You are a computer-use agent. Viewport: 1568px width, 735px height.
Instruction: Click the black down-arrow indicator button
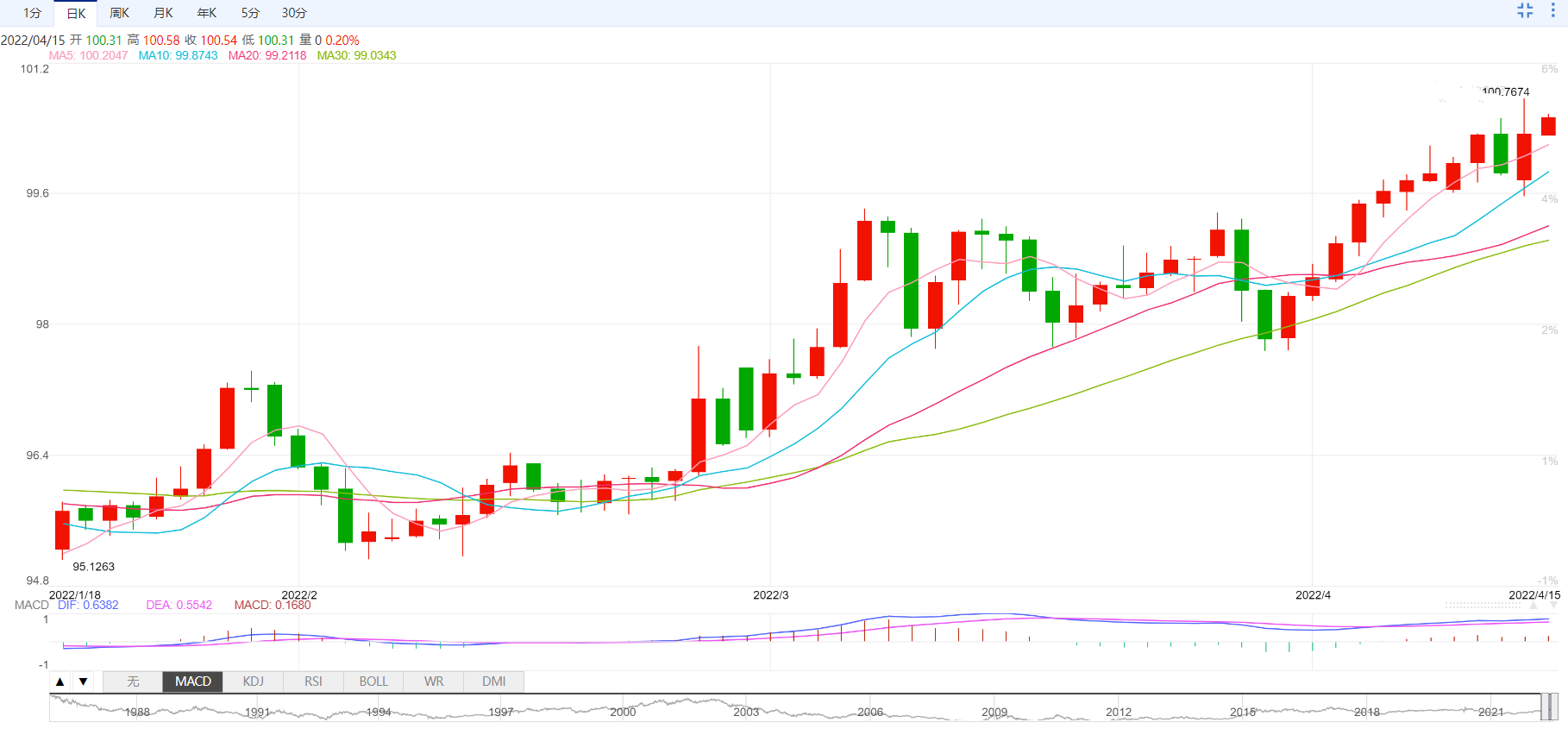coord(83,682)
